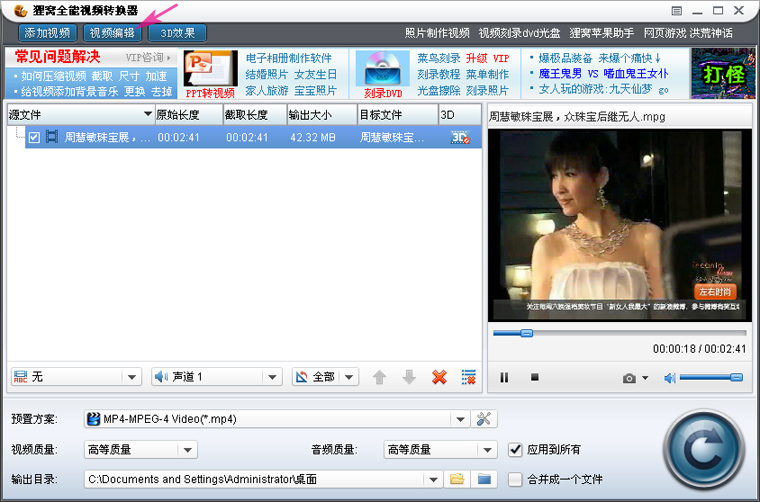
Task: Uncheck the 周慧敏珠宝展 file checkbox
Action: point(34,138)
